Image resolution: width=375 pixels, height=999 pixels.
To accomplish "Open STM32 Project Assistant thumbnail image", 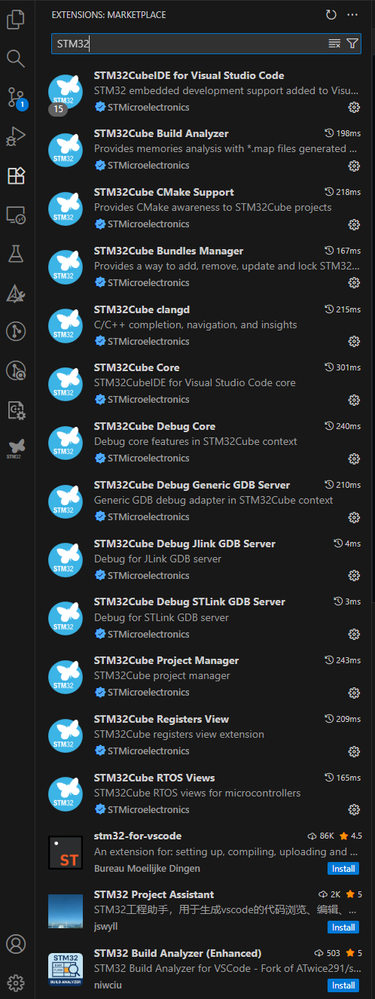I will coord(66,911).
